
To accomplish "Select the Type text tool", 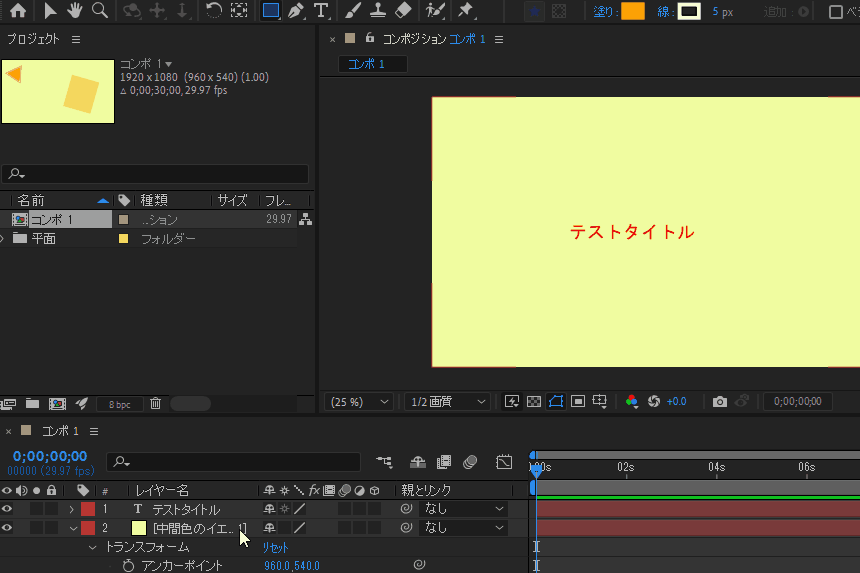I will (321, 10).
